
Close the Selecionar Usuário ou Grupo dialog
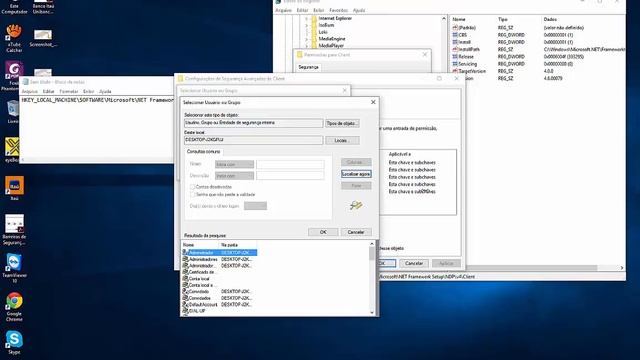tap(373, 102)
